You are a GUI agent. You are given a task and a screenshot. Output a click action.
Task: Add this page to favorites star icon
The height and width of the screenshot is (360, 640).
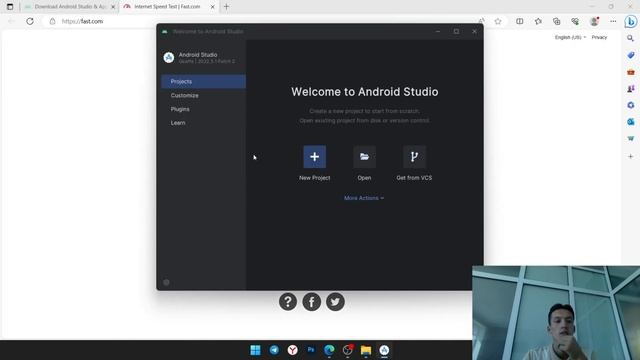coord(498,21)
